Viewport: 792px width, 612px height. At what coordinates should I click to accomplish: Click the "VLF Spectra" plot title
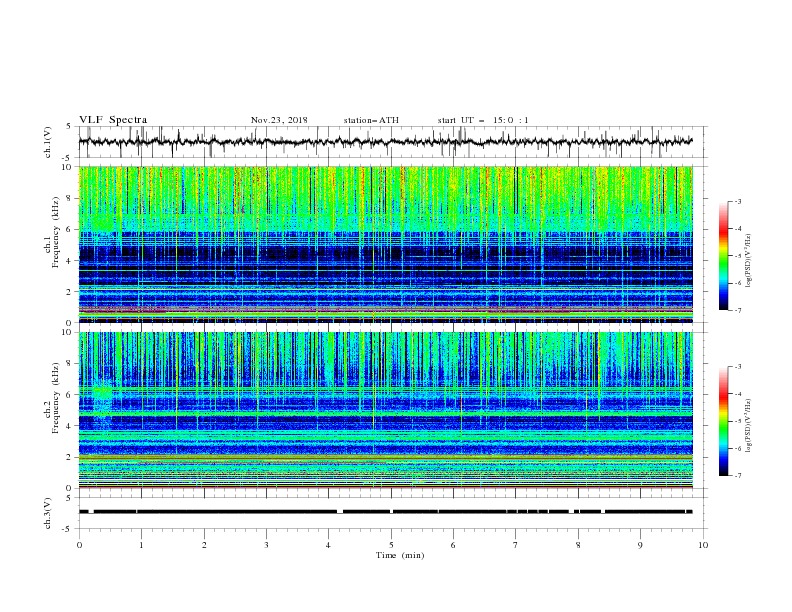pyautogui.click(x=113, y=120)
